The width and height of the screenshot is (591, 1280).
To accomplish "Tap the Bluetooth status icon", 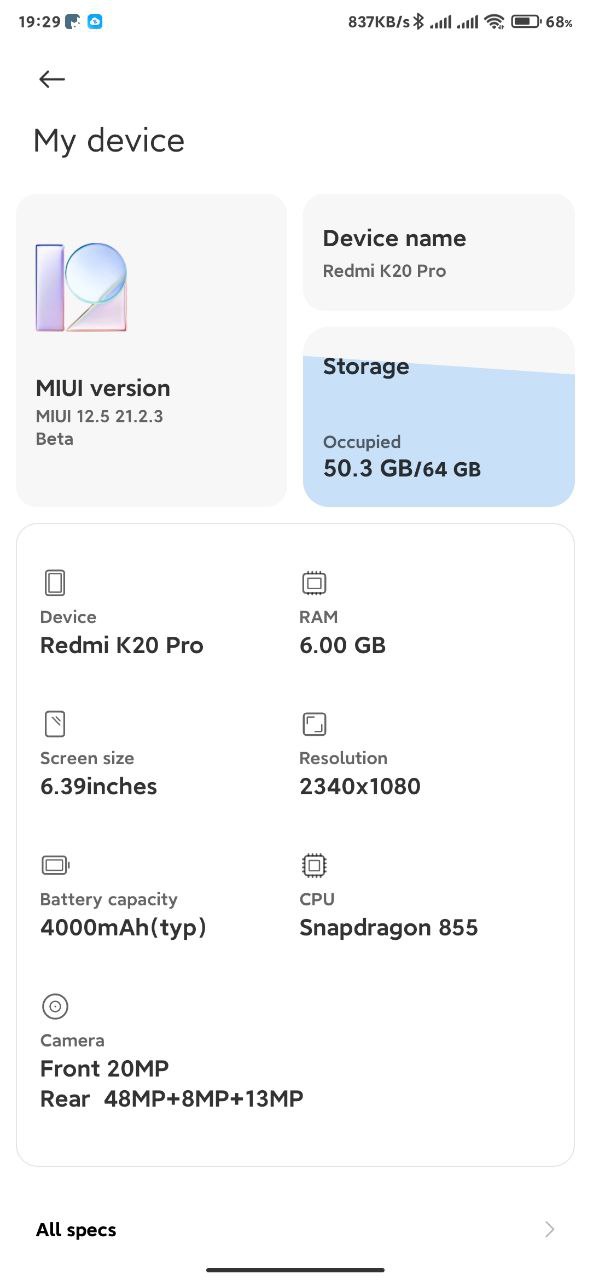I will tap(419, 21).
